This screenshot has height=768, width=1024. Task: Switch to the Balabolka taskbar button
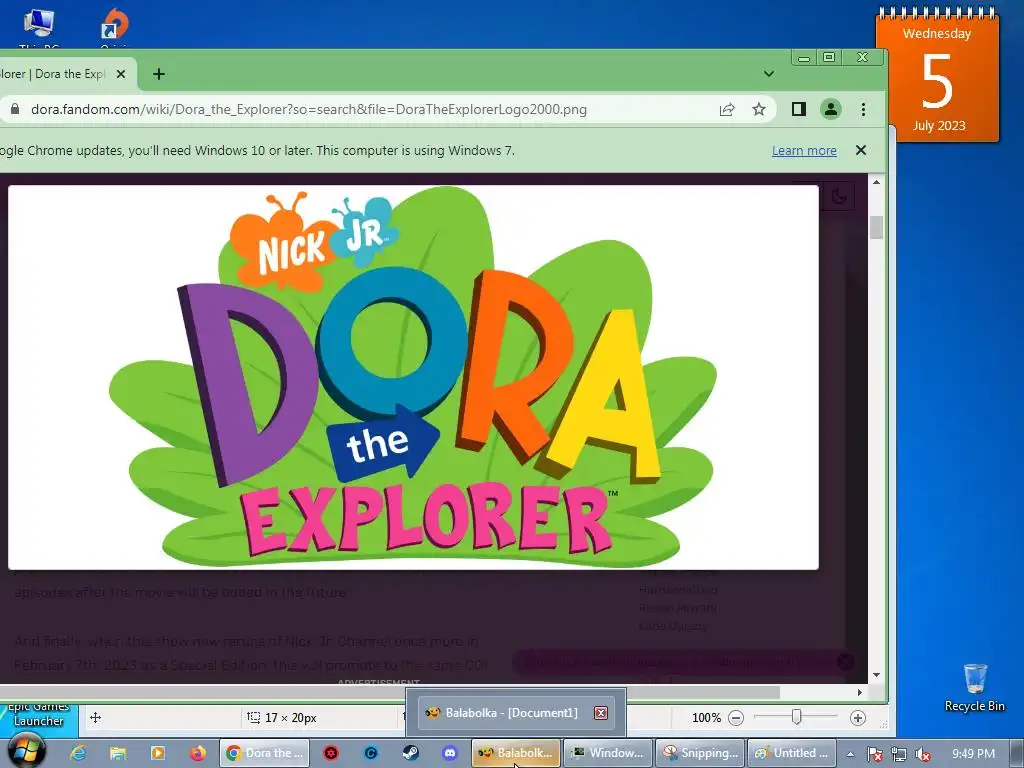(516, 753)
